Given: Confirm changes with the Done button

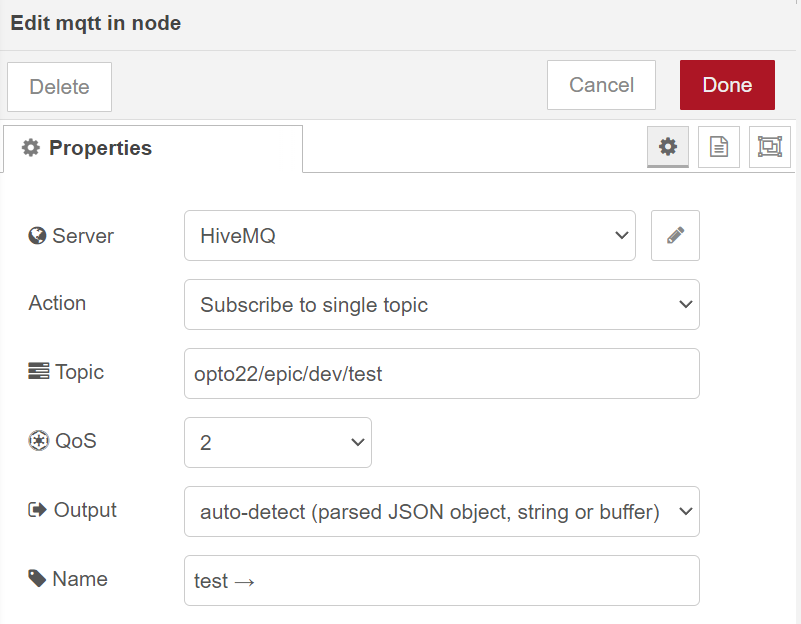Looking at the screenshot, I should pos(727,85).
